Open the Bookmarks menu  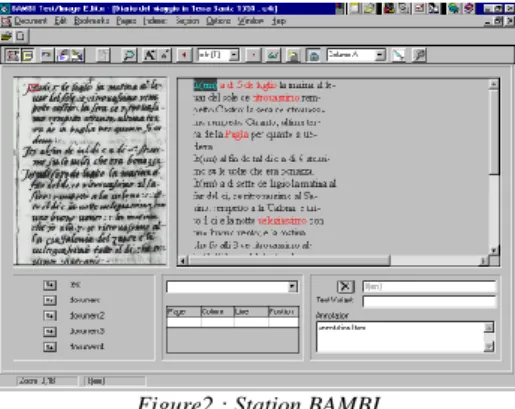92,21
